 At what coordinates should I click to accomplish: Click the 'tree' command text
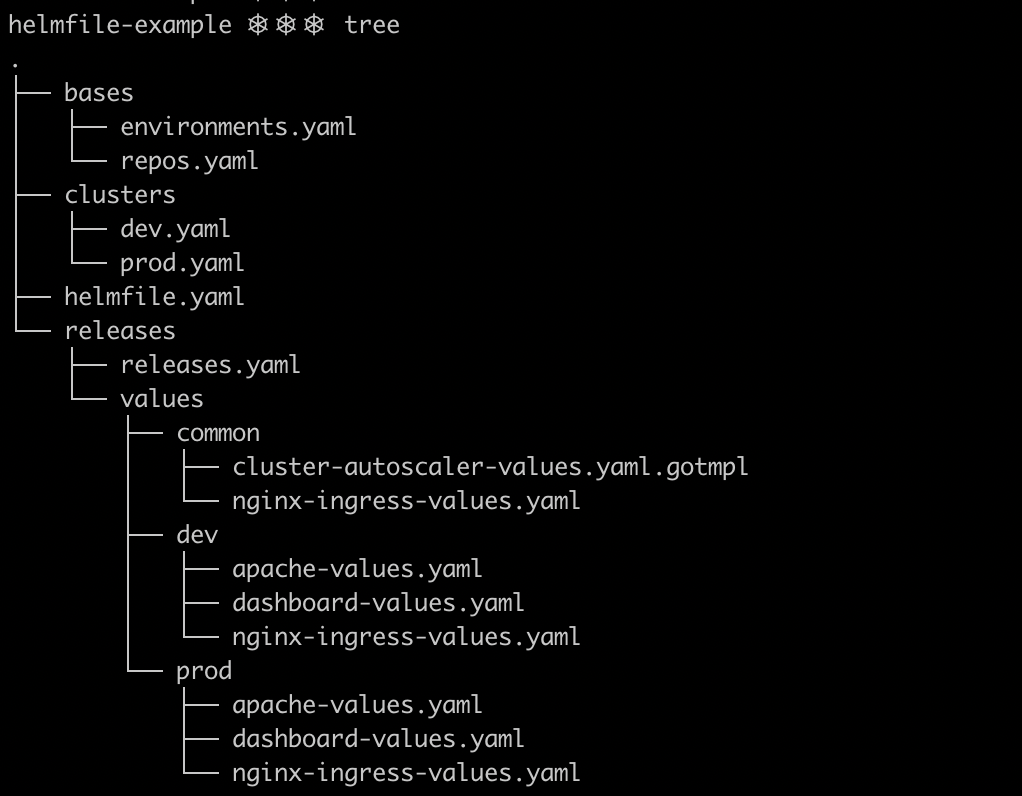pyautogui.click(x=372, y=25)
